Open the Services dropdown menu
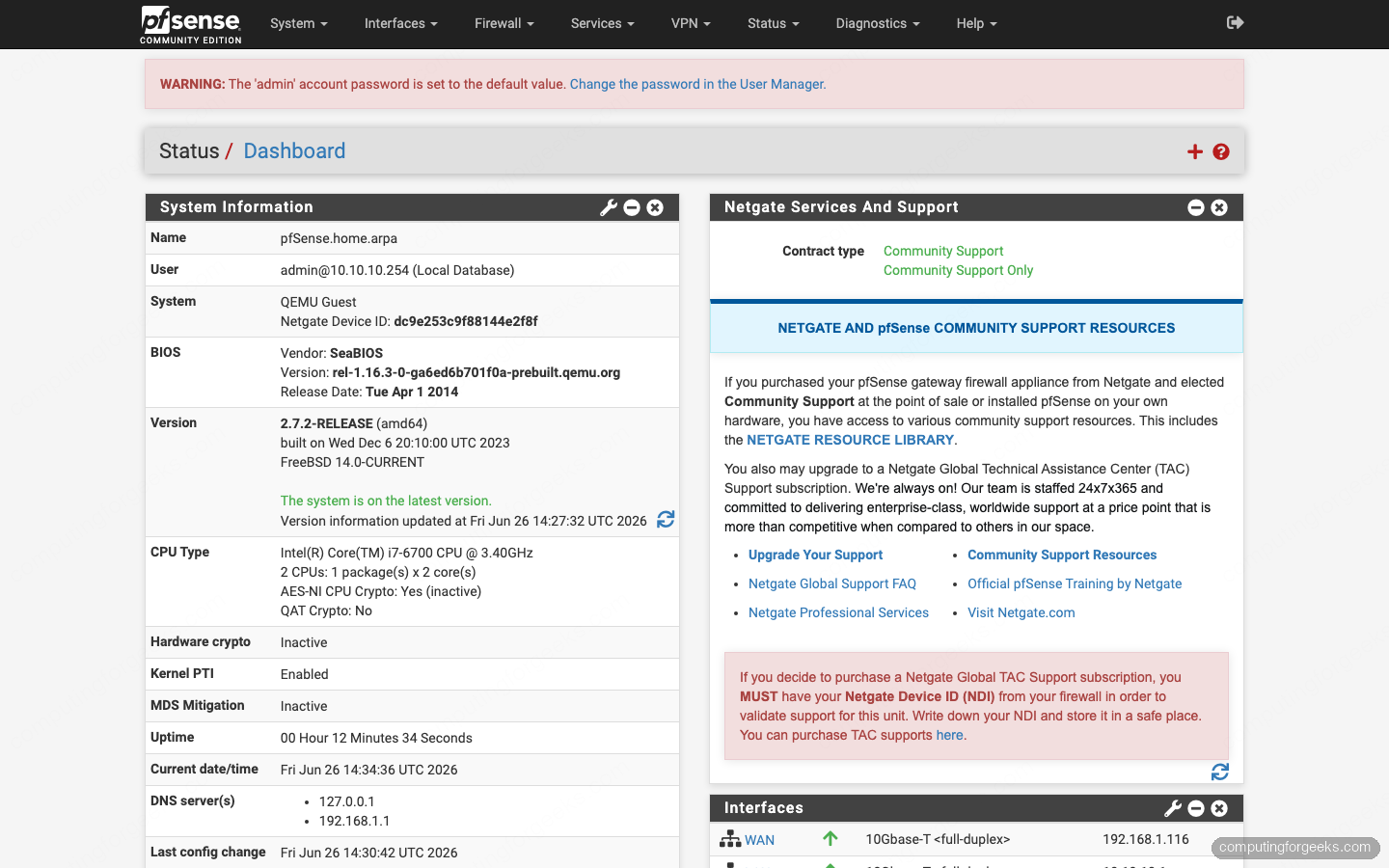 pyautogui.click(x=603, y=23)
